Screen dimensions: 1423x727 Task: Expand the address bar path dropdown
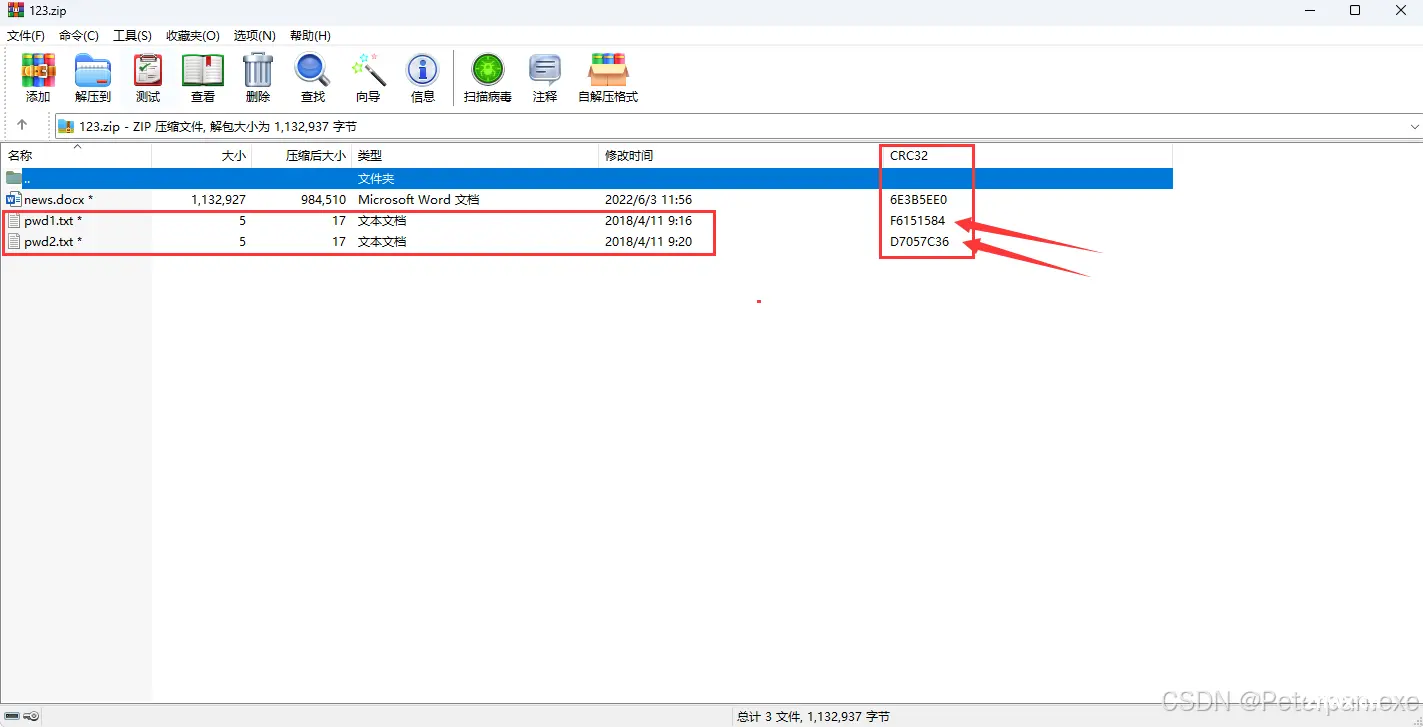(1414, 126)
